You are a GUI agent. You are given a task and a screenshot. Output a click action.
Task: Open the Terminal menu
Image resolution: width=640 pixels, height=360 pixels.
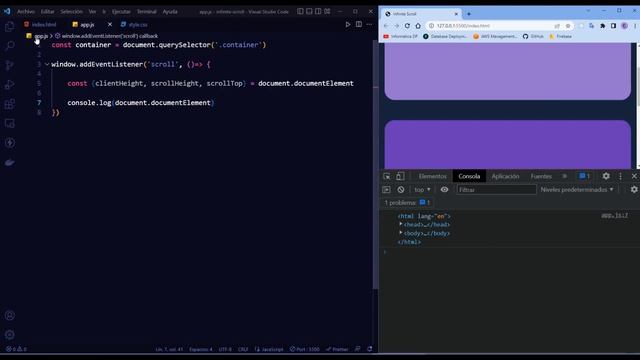pyautogui.click(x=146, y=11)
